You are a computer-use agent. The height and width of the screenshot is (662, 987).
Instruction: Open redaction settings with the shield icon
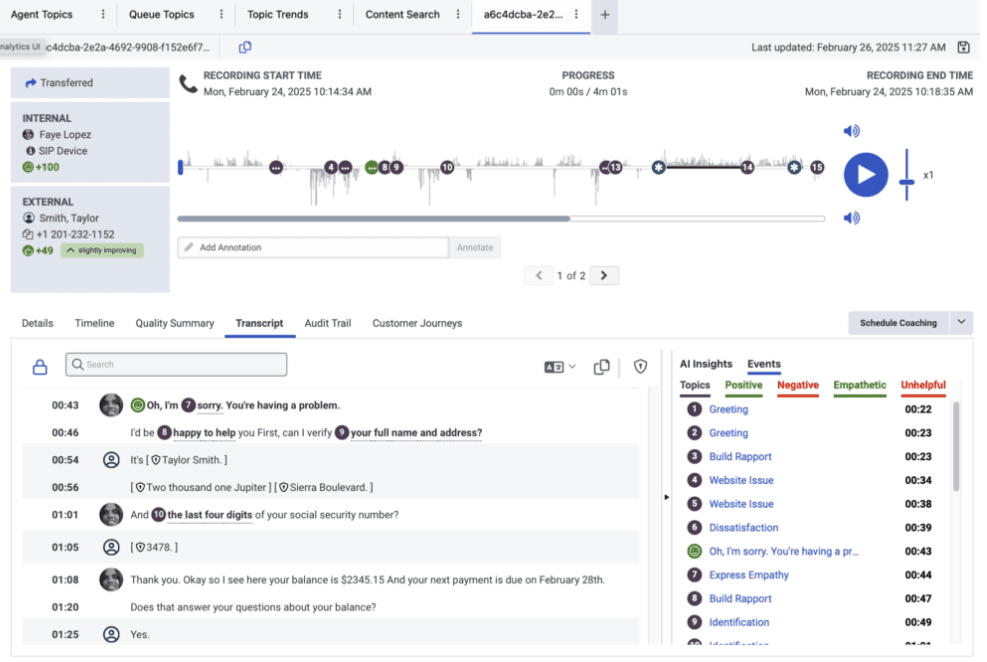click(x=639, y=367)
